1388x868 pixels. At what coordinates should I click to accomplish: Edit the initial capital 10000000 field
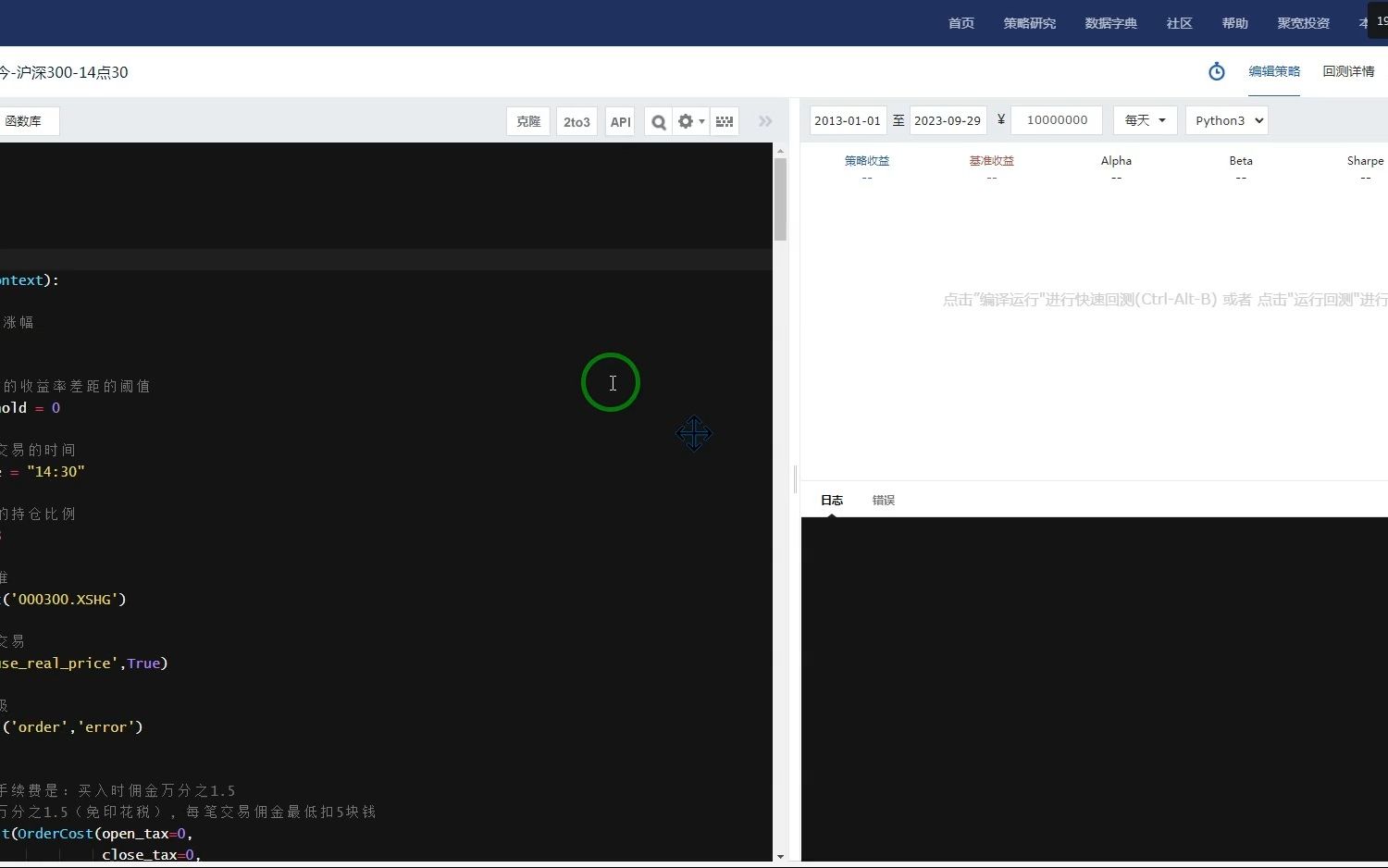[x=1057, y=120]
